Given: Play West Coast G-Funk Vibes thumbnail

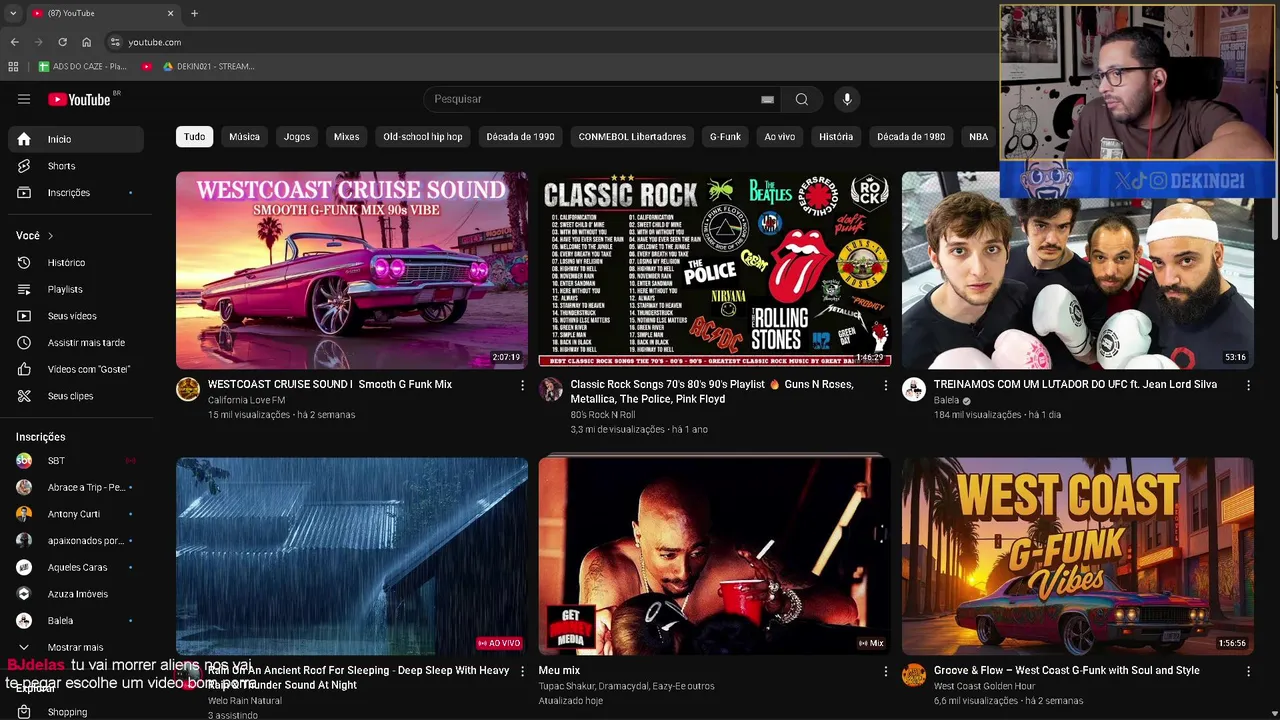Looking at the screenshot, I should tap(1077, 556).
